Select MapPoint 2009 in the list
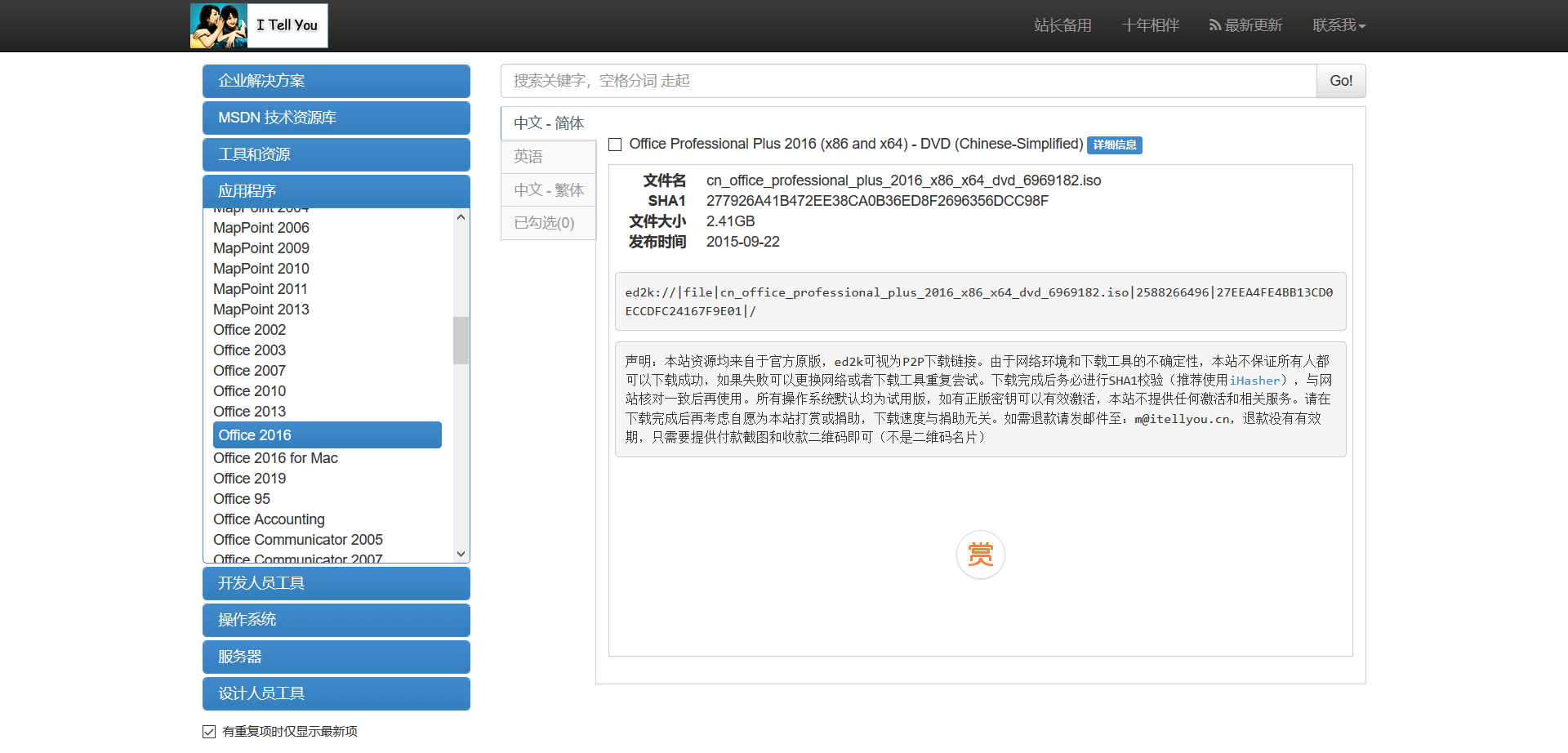 tap(261, 248)
